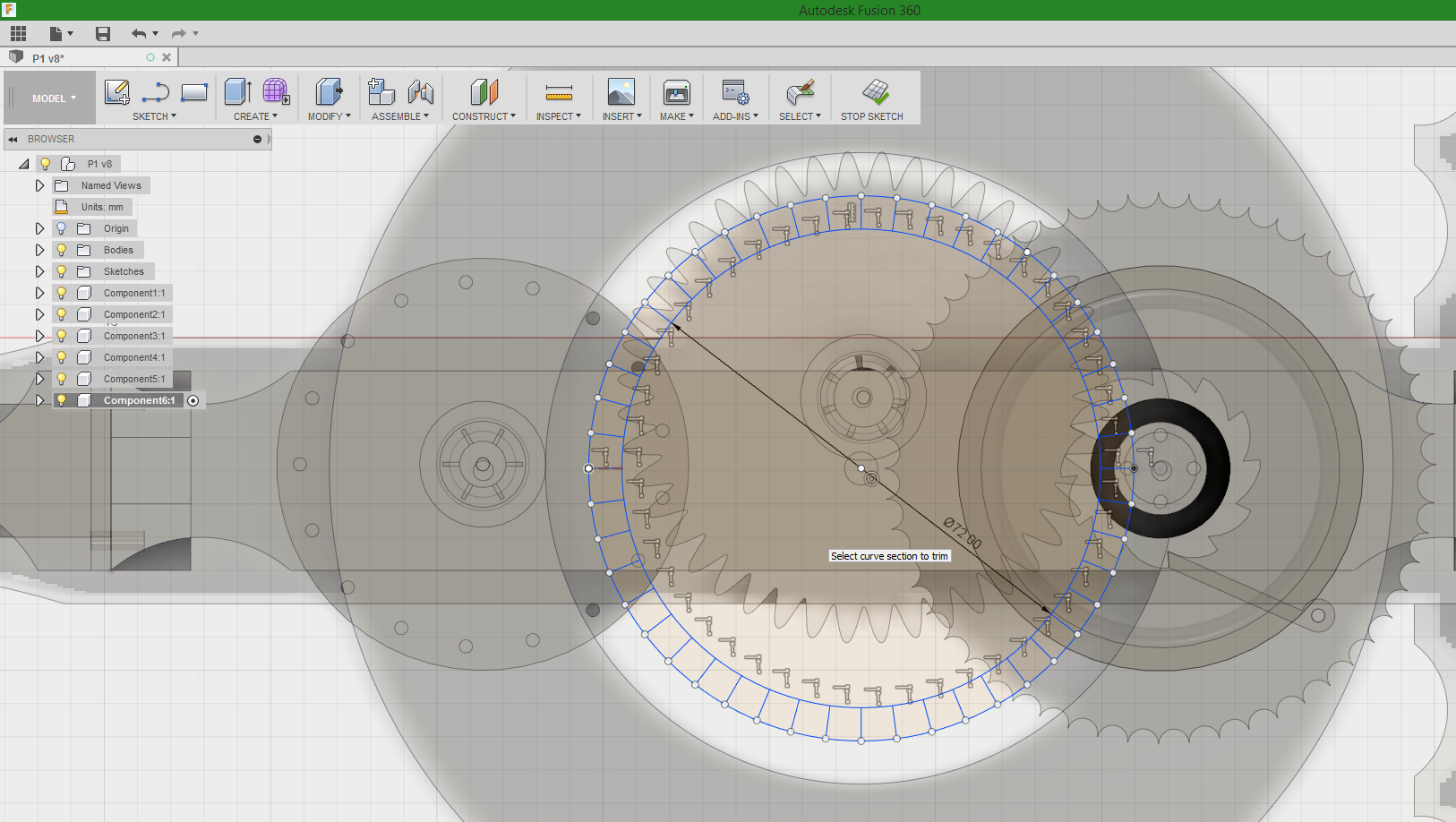Open the SKETCH menu
The image size is (1456, 822).
pos(154,116)
